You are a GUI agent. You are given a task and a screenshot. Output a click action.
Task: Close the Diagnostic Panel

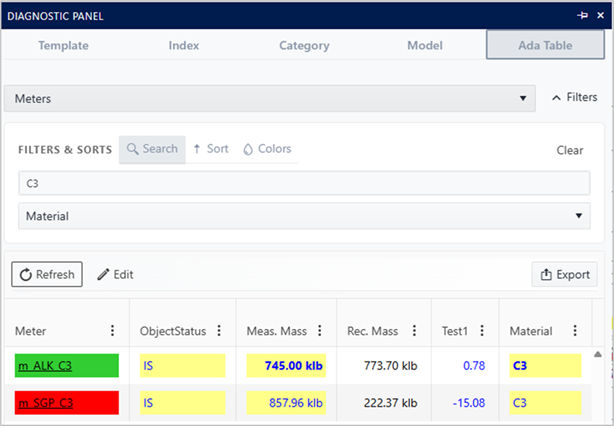tap(600, 16)
